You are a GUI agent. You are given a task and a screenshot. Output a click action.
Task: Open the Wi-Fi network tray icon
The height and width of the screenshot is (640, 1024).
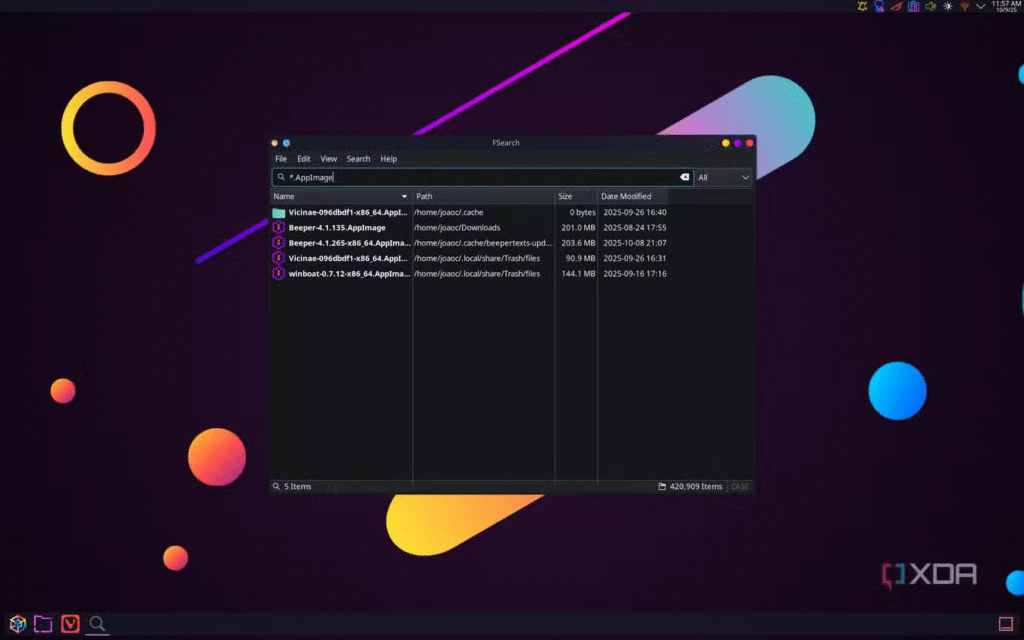tap(964, 6)
